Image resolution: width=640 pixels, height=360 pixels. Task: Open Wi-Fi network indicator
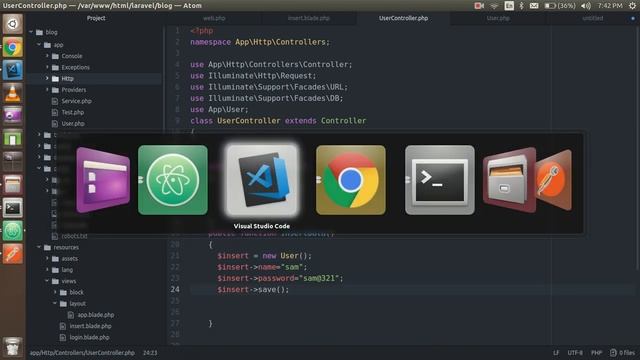[494, 6]
